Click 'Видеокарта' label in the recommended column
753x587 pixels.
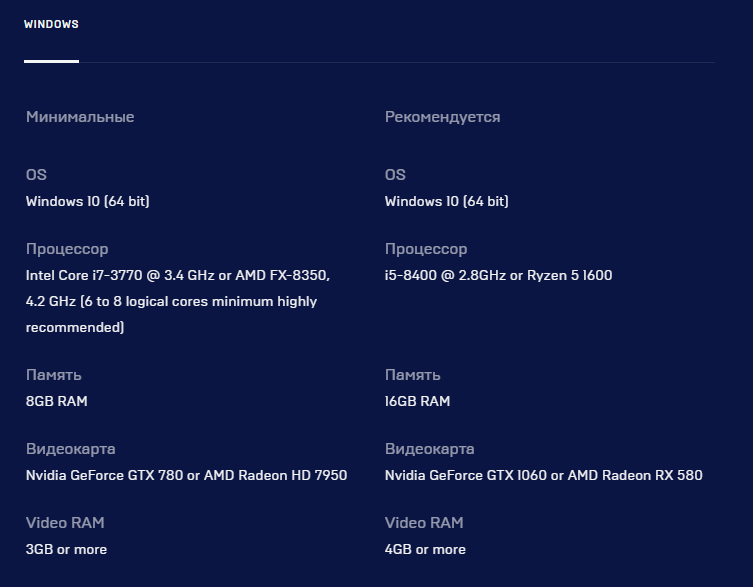[x=429, y=449]
